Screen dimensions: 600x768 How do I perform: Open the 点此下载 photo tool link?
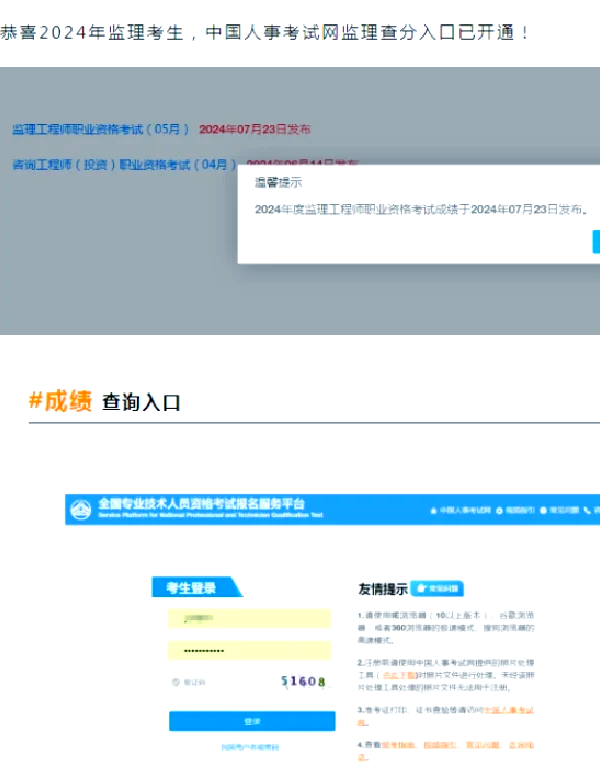point(399,675)
